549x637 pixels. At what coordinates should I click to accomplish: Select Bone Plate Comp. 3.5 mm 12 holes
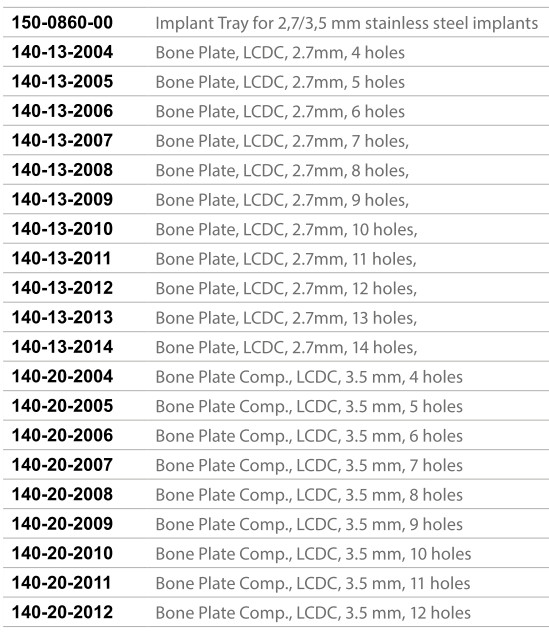point(313,613)
